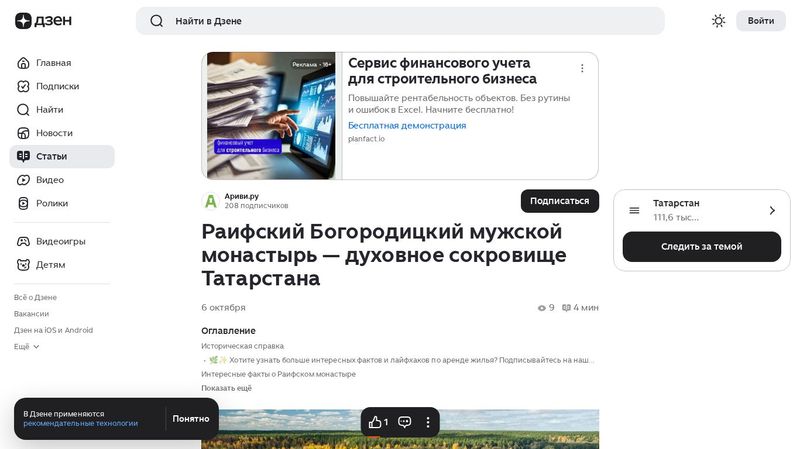Open 'Видеоигры' from the sidebar
The width and height of the screenshot is (800, 449).
pos(60,241)
